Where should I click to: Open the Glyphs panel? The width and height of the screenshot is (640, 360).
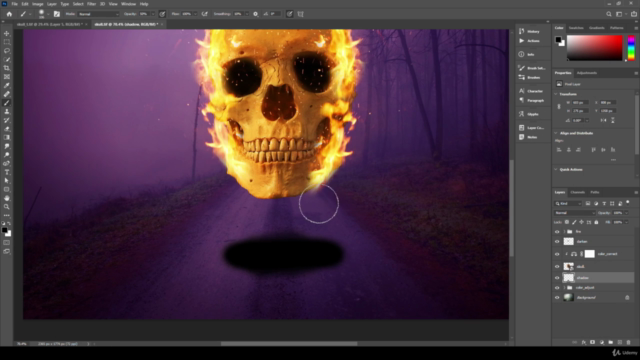(x=529, y=114)
